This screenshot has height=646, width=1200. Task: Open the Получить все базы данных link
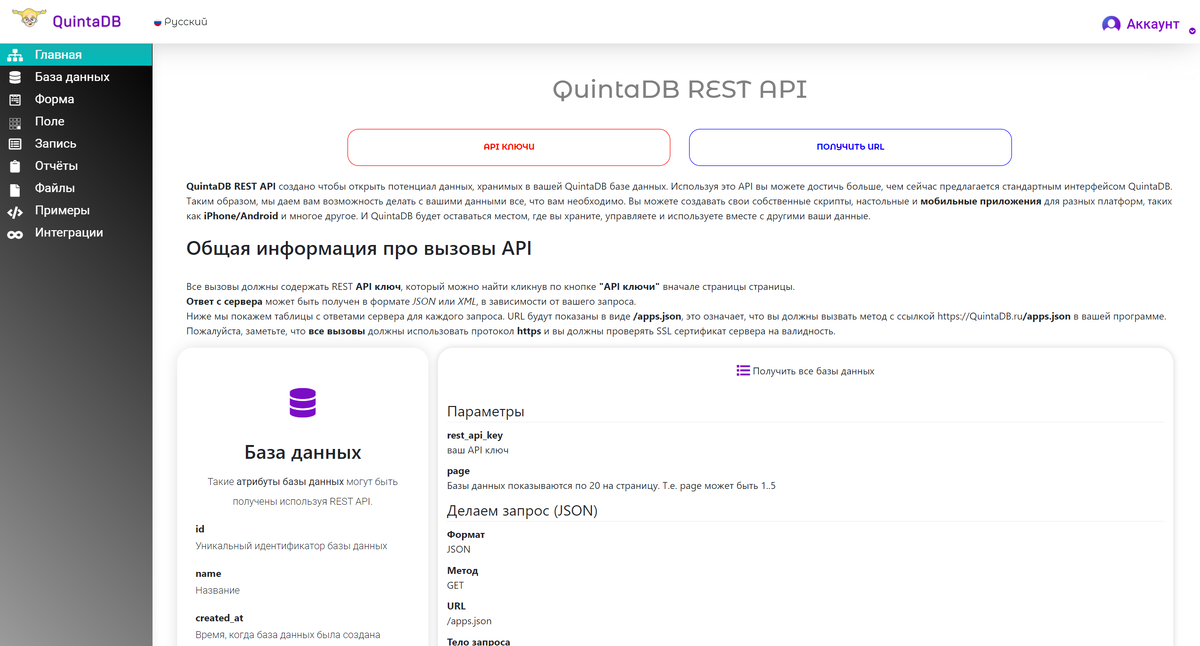[813, 371]
